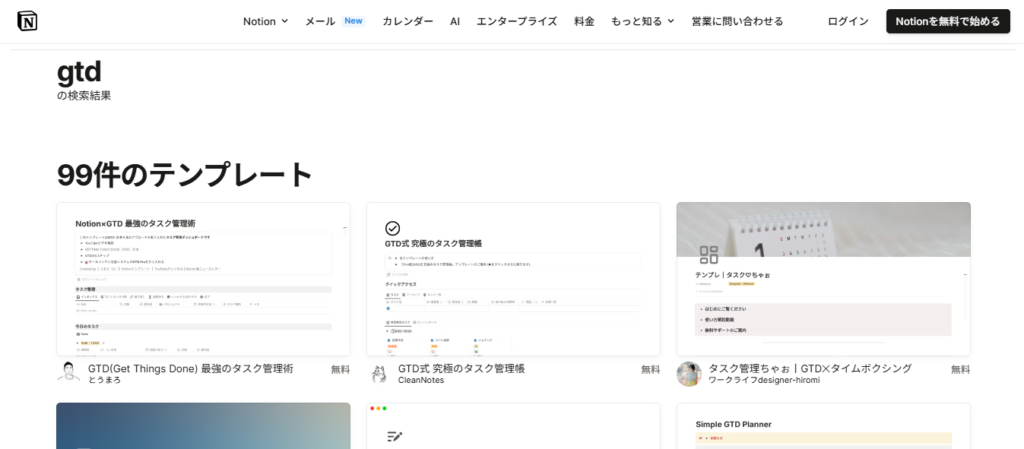Open the Notion dropdown menu
The width and height of the screenshot is (1024, 449).
[x=265, y=21]
